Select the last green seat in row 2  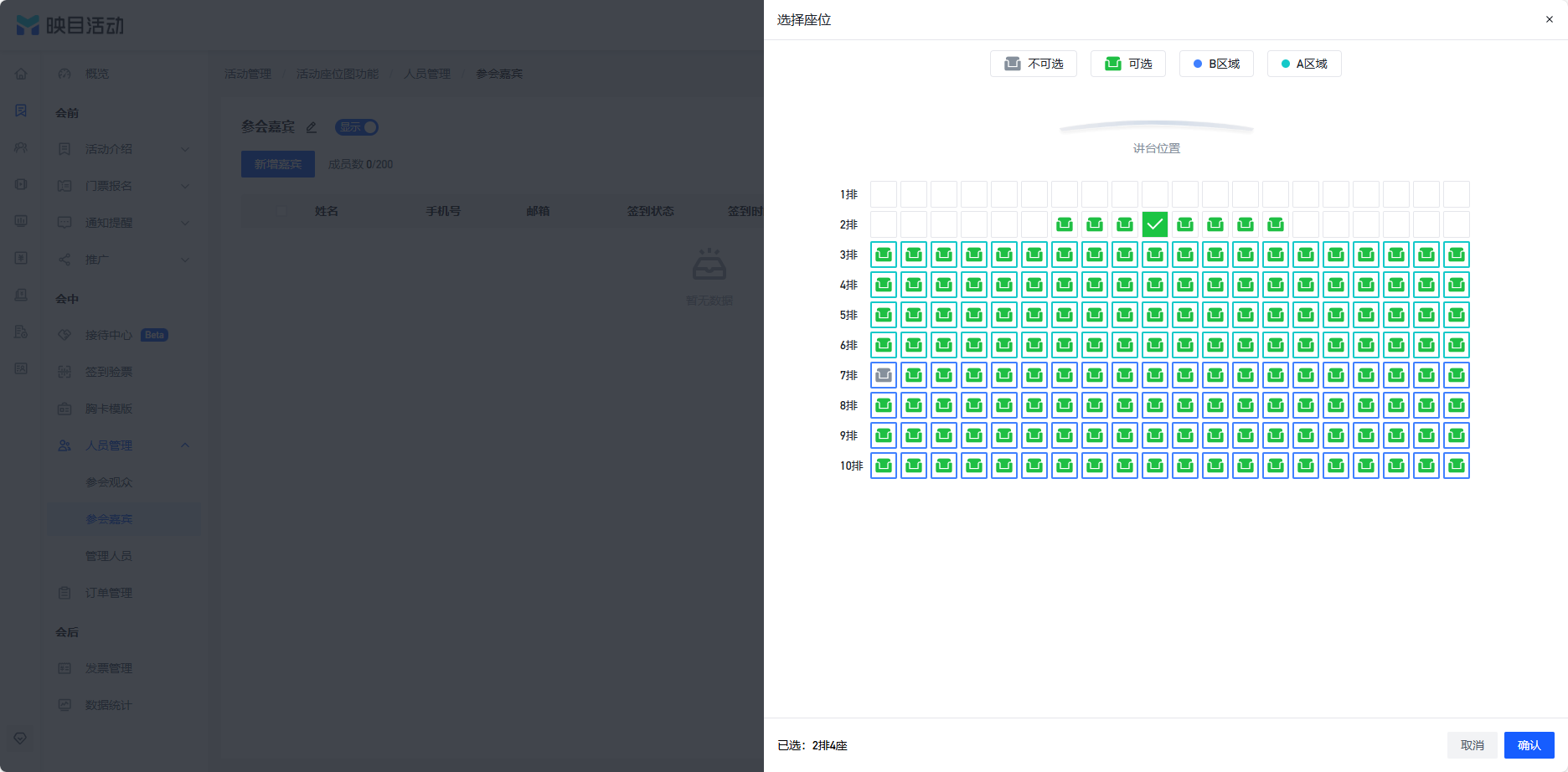point(1276,224)
